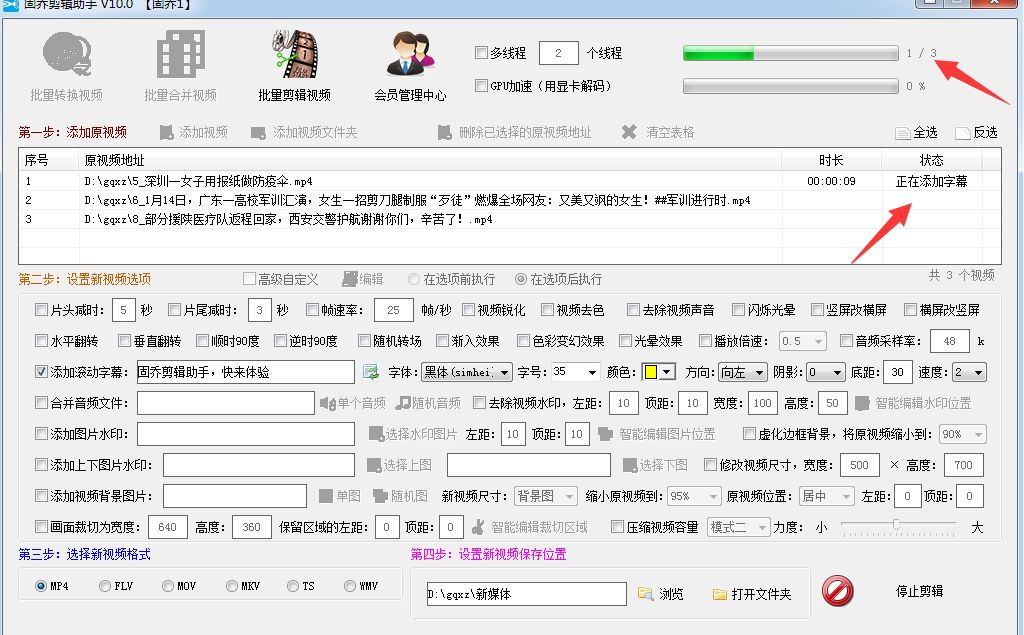Click 添加视频 icon button

click(167, 133)
